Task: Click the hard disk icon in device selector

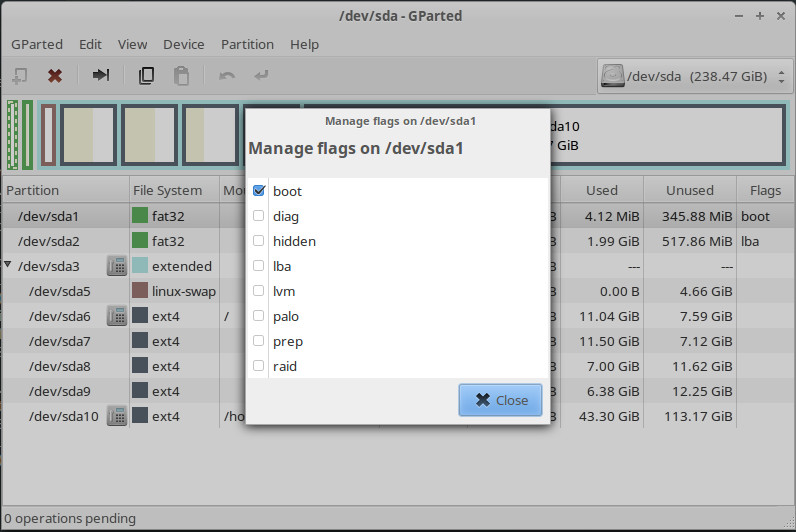Action: 612,76
